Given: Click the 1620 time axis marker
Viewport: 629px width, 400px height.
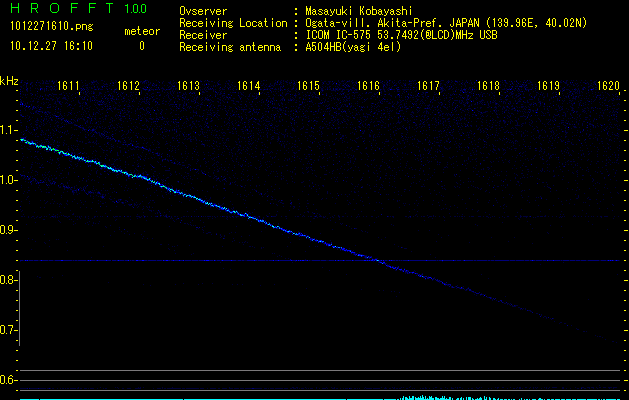Looking at the screenshot, I should coord(608,86).
